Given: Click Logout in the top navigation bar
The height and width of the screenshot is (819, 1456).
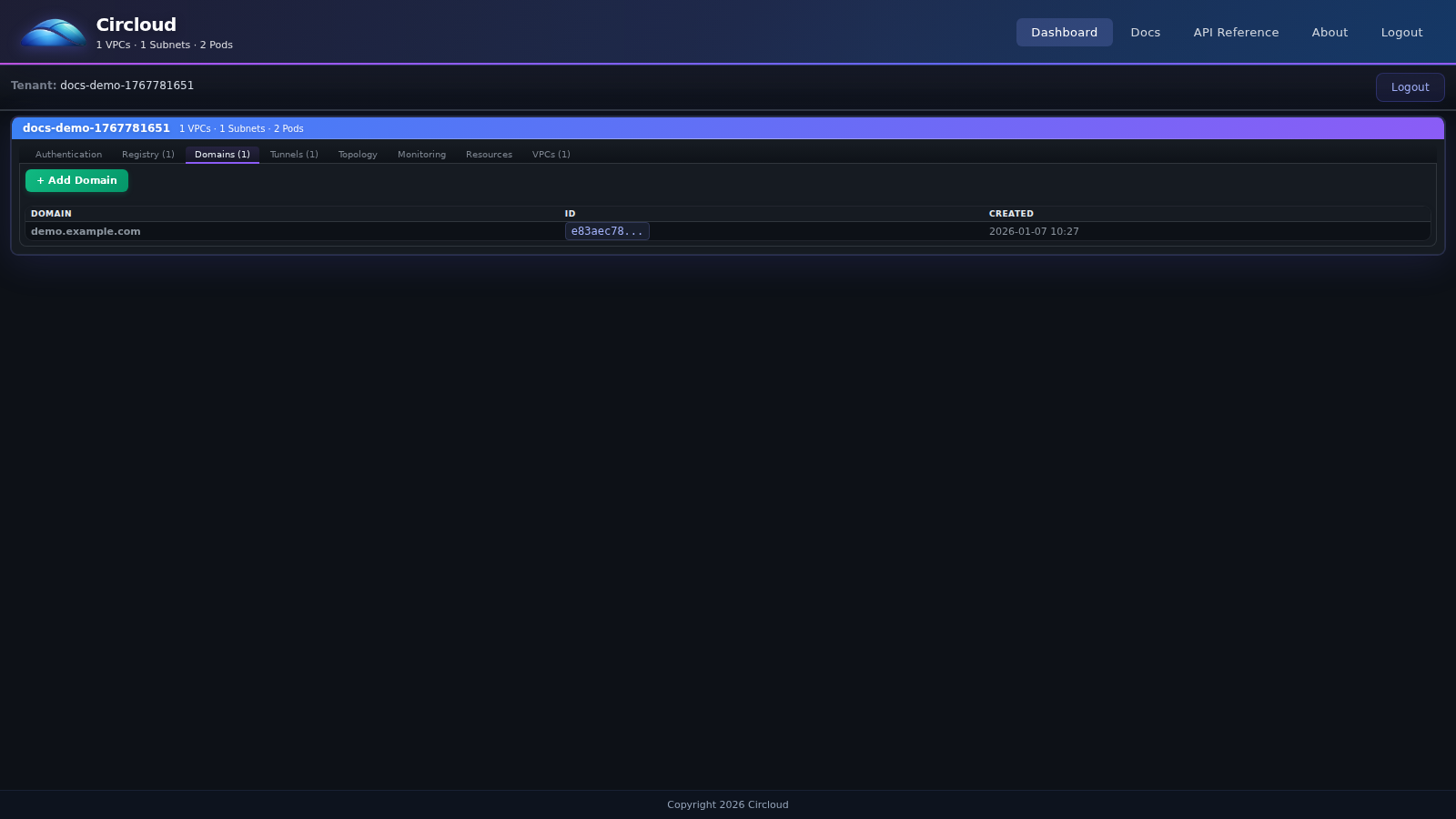Looking at the screenshot, I should click(x=1400, y=32).
